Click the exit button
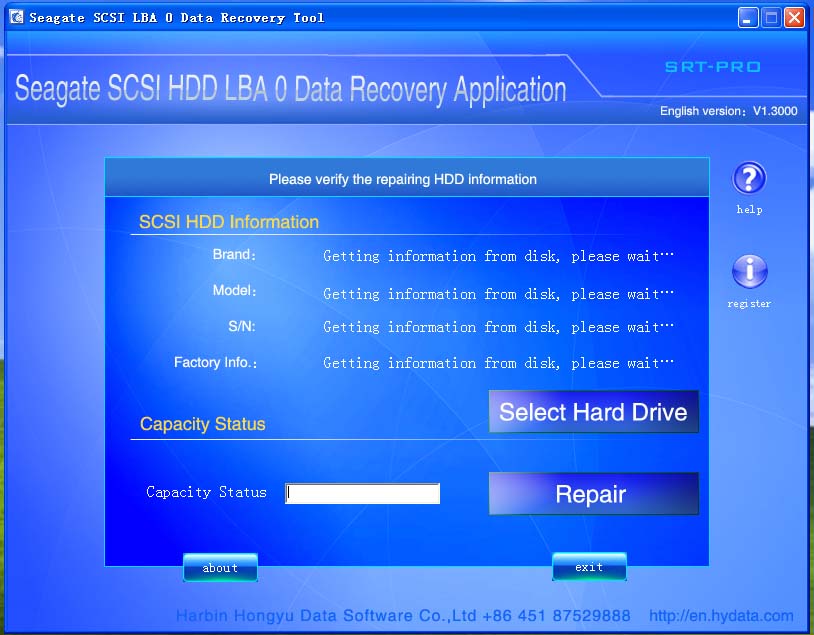The height and width of the screenshot is (635, 814). (589, 567)
